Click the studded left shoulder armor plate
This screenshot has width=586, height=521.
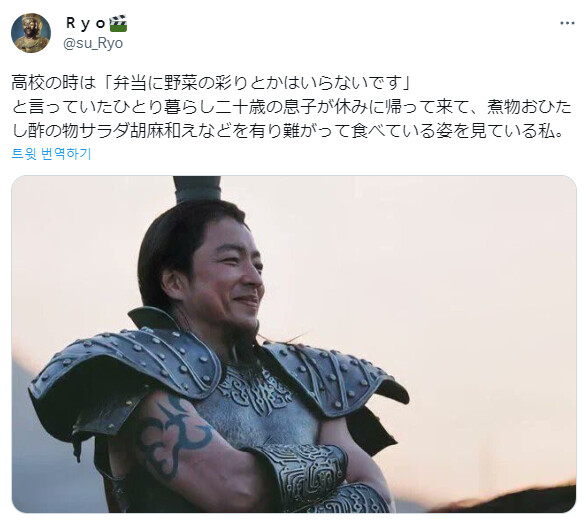[127, 368]
